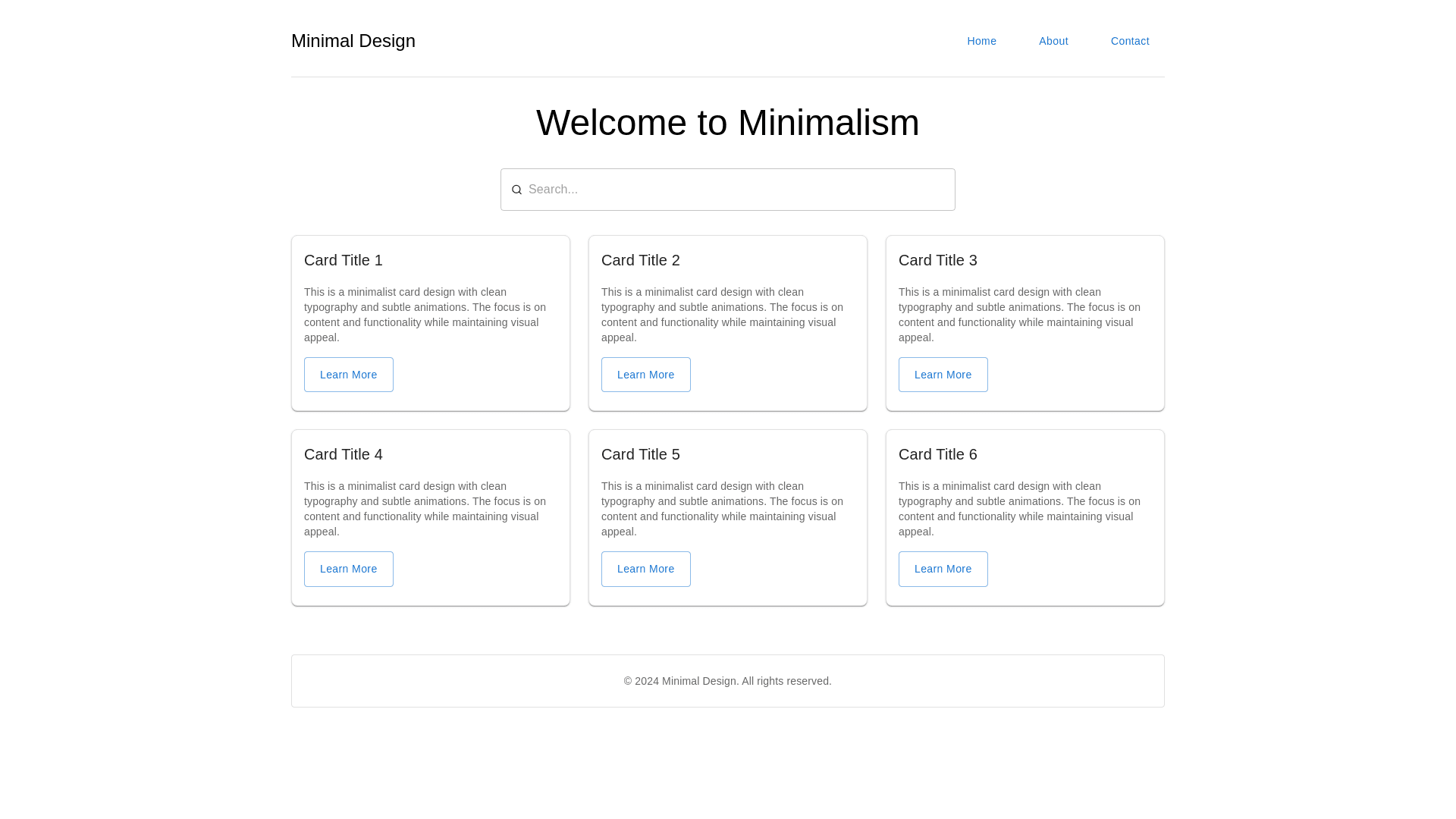Select the Card Title 3 heading

point(938,260)
